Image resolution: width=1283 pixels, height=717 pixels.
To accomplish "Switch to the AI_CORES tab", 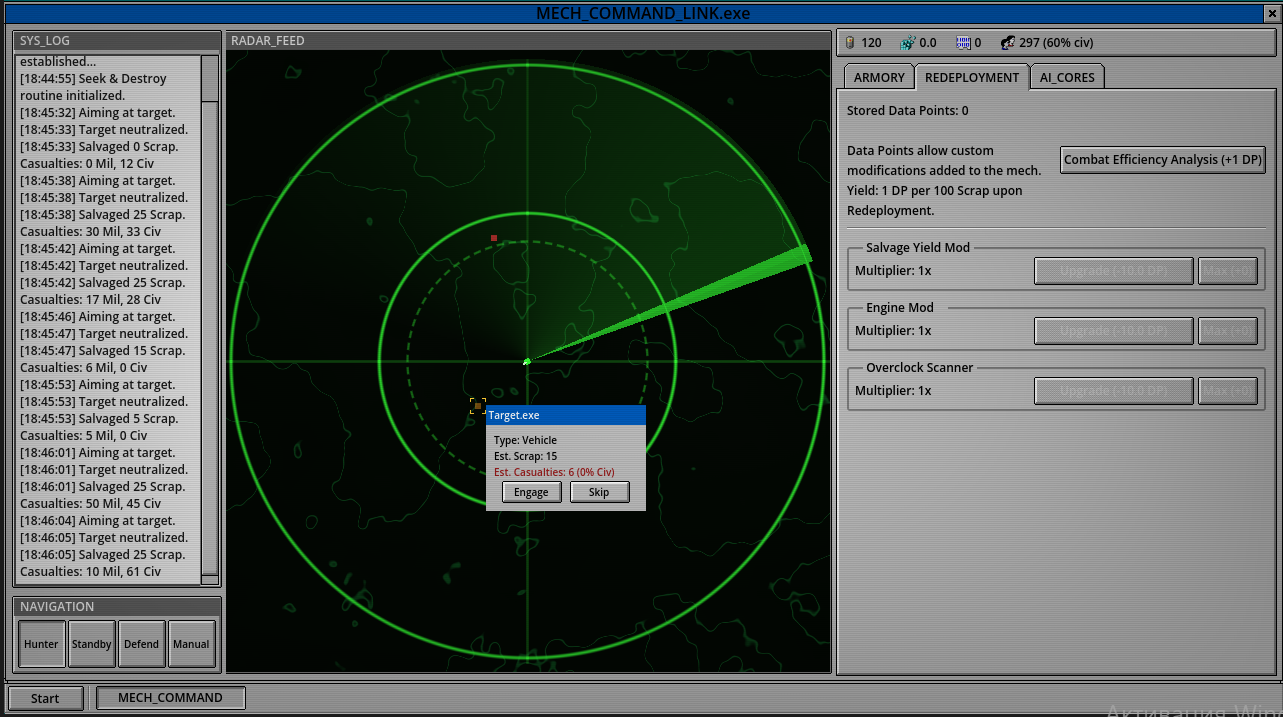I will 1067,77.
